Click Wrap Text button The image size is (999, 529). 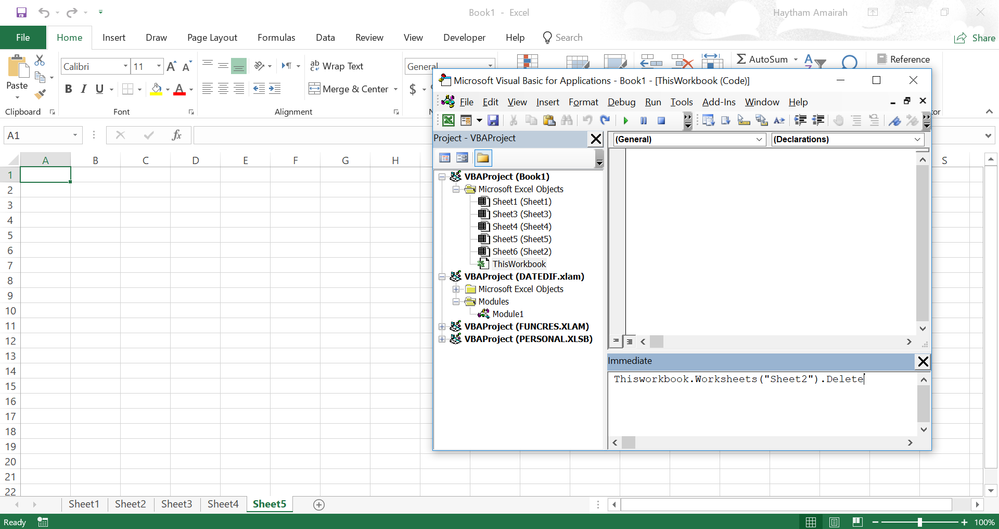click(x=336, y=66)
